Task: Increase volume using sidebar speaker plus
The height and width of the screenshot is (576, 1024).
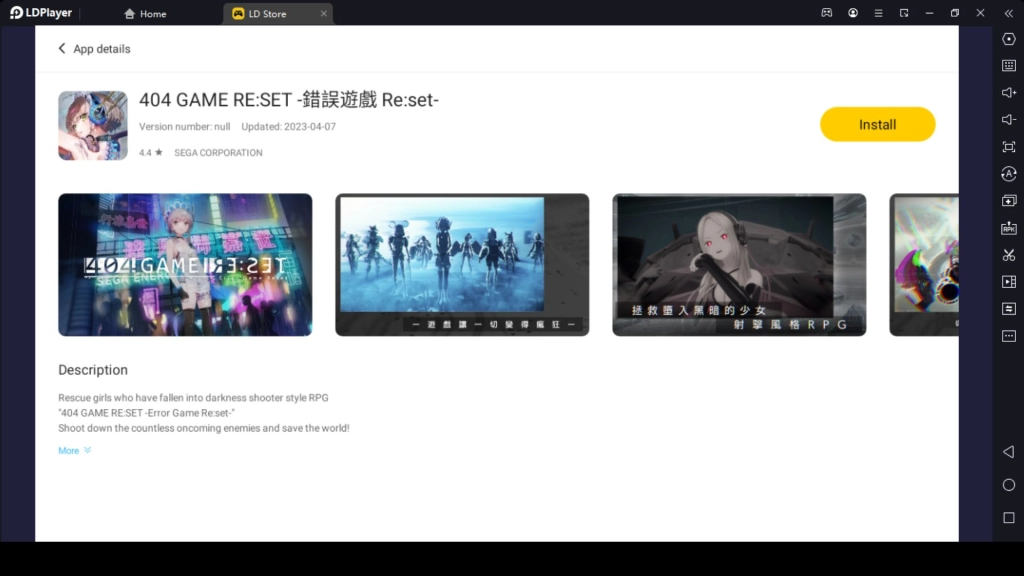Action: [1008, 93]
